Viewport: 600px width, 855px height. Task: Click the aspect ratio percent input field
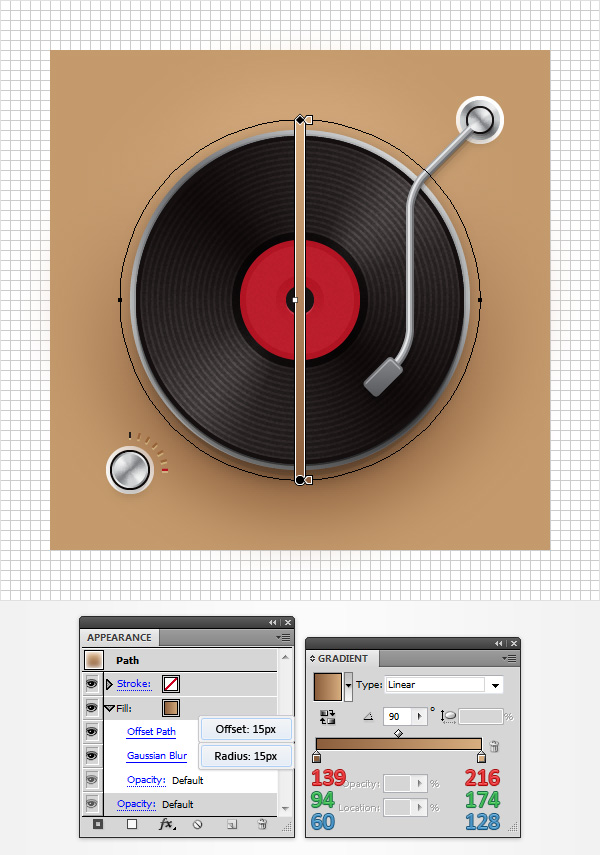(481, 716)
